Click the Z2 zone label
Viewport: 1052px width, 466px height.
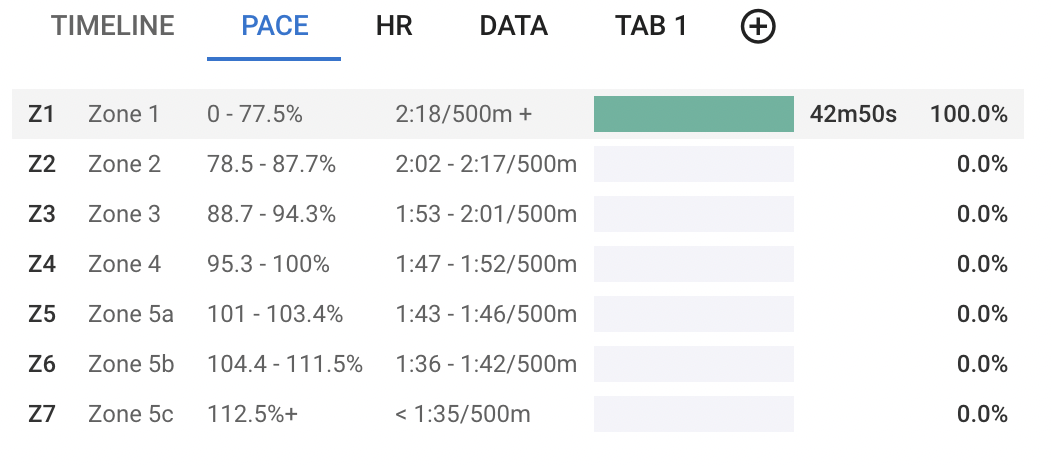pyautogui.click(x=41, y=164)
